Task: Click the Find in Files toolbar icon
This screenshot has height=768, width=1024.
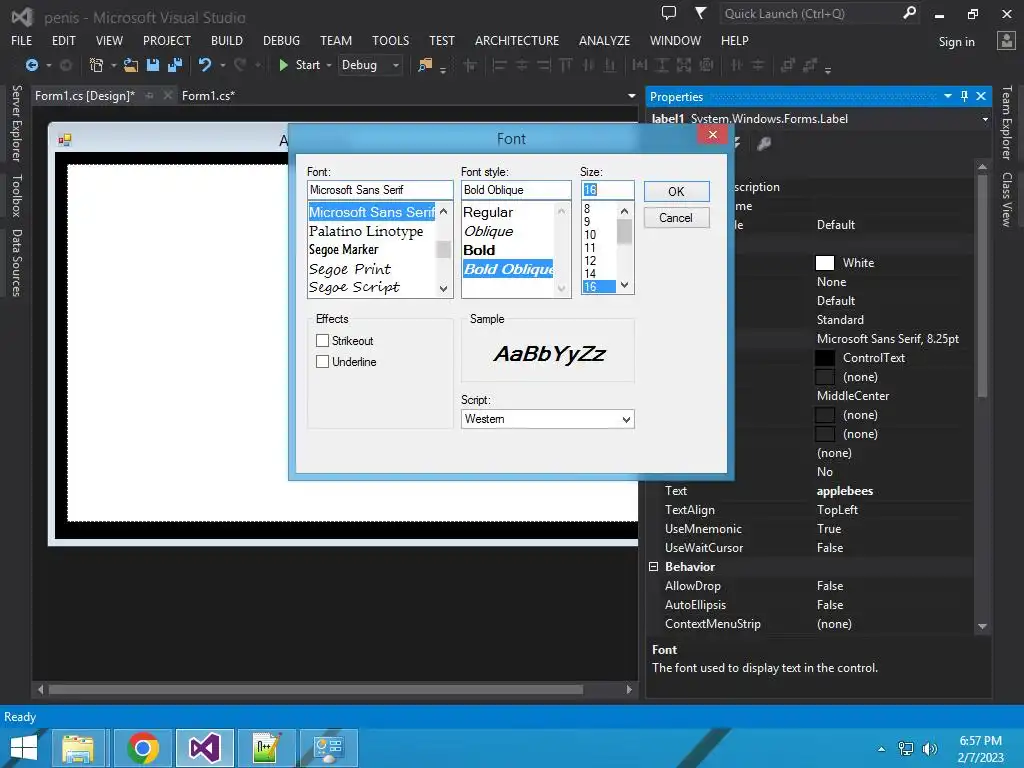Action: [x=425, y=65]
